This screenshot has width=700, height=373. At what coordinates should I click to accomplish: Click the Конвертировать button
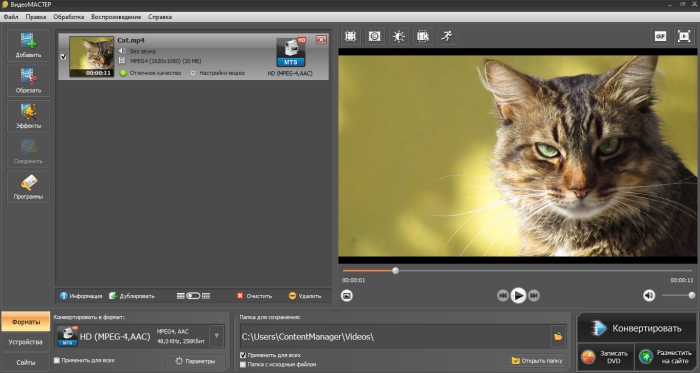coord(637,328)
